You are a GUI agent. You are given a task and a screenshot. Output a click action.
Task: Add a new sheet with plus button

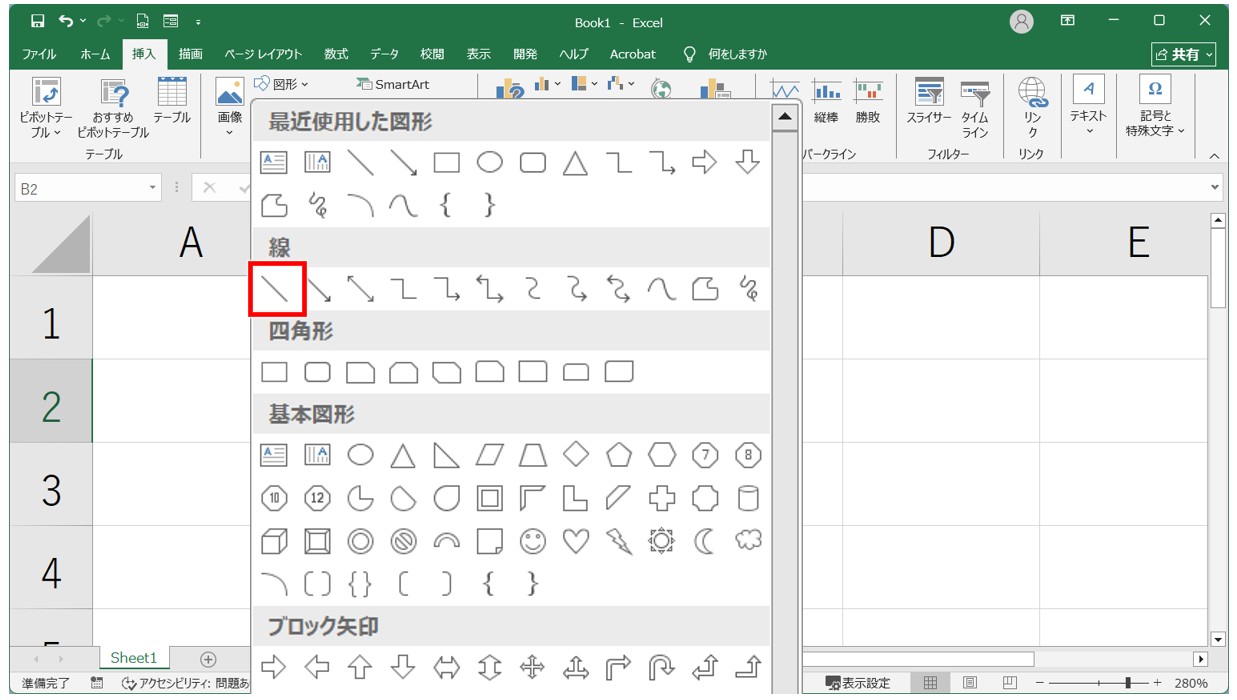pyautogui.click(x=208, y=658)
